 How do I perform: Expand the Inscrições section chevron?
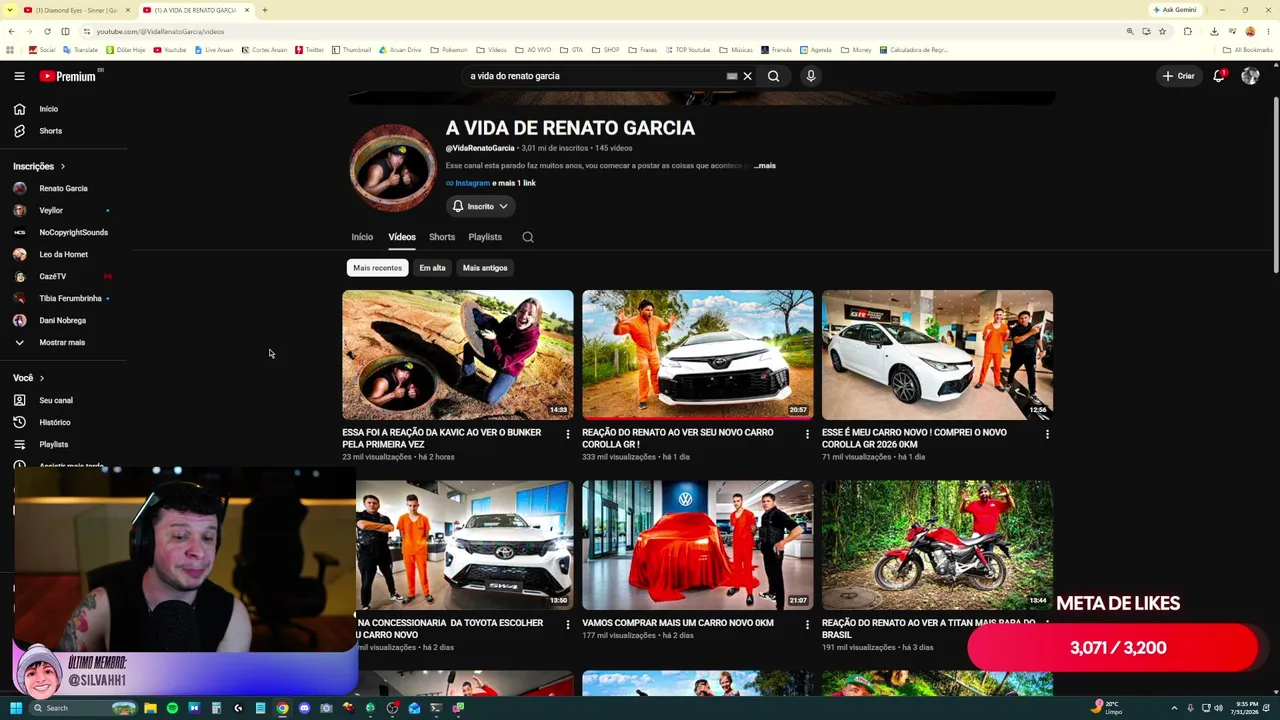[62, 166]
